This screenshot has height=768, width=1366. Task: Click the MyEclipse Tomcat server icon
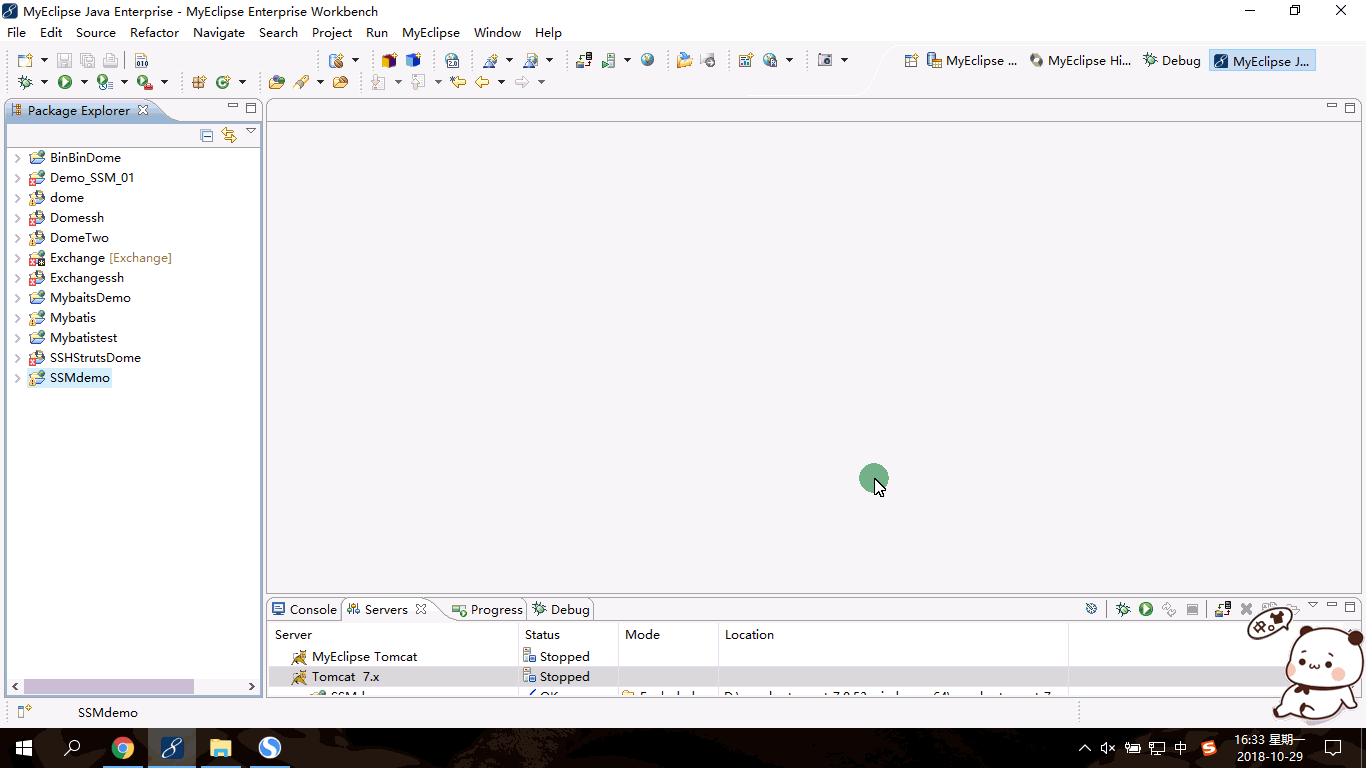(x=299, y=657)
